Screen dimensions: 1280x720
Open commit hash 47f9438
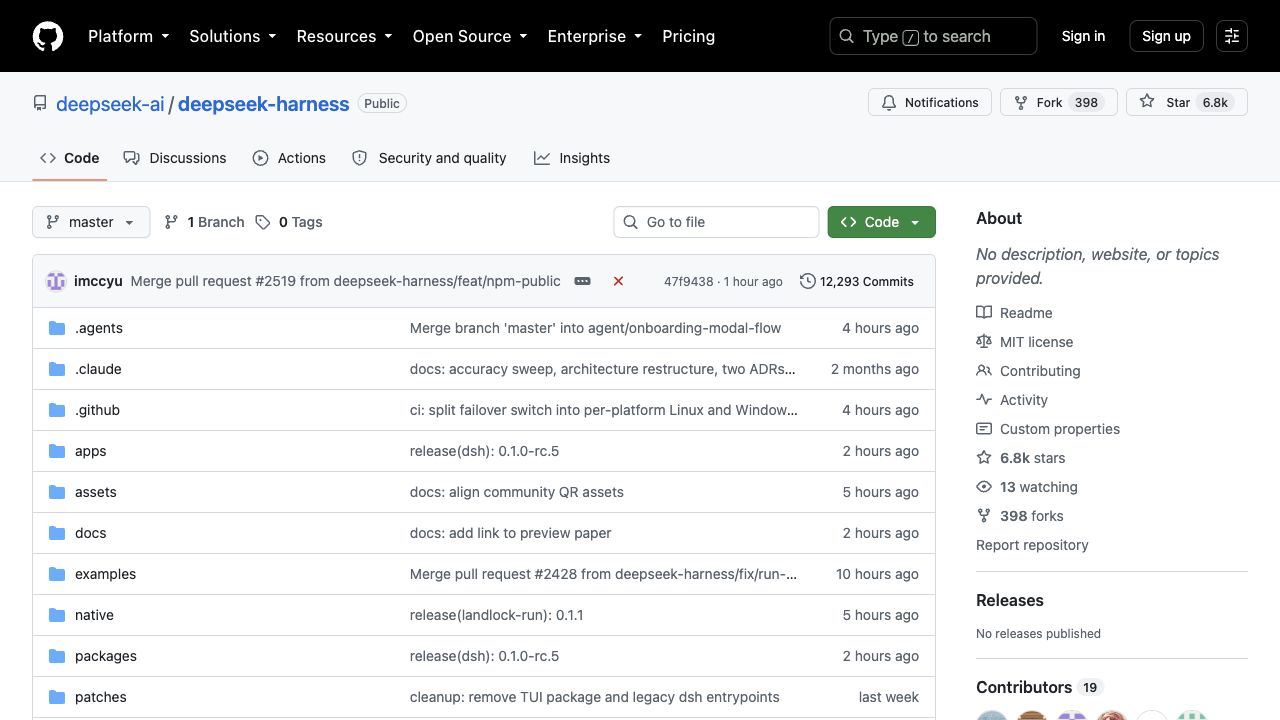[689, 281]
